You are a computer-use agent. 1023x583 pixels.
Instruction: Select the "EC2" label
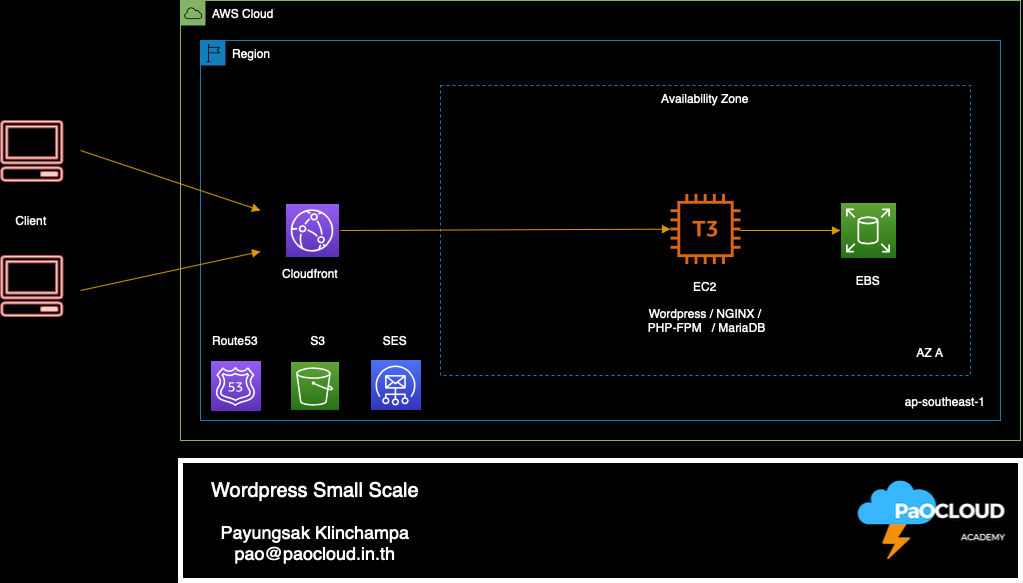(x=705, y=286)
